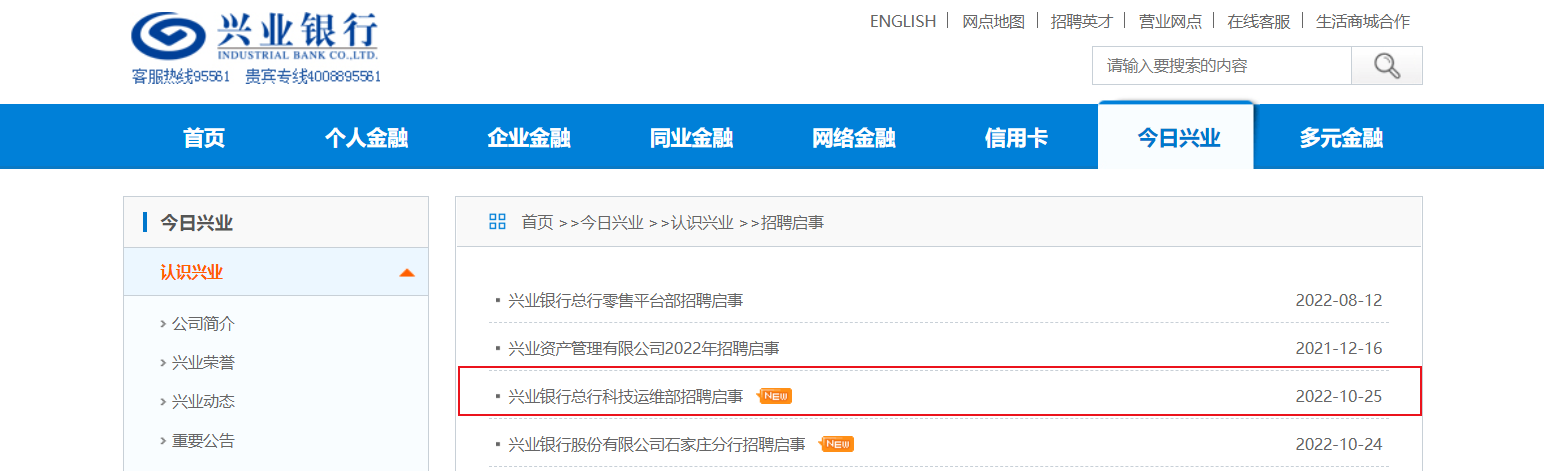This screenshot has height=471, width=1544.
Task: Open 兴业银行股份有限公司石家庄分行招聘启事
Action: point(656,444)
